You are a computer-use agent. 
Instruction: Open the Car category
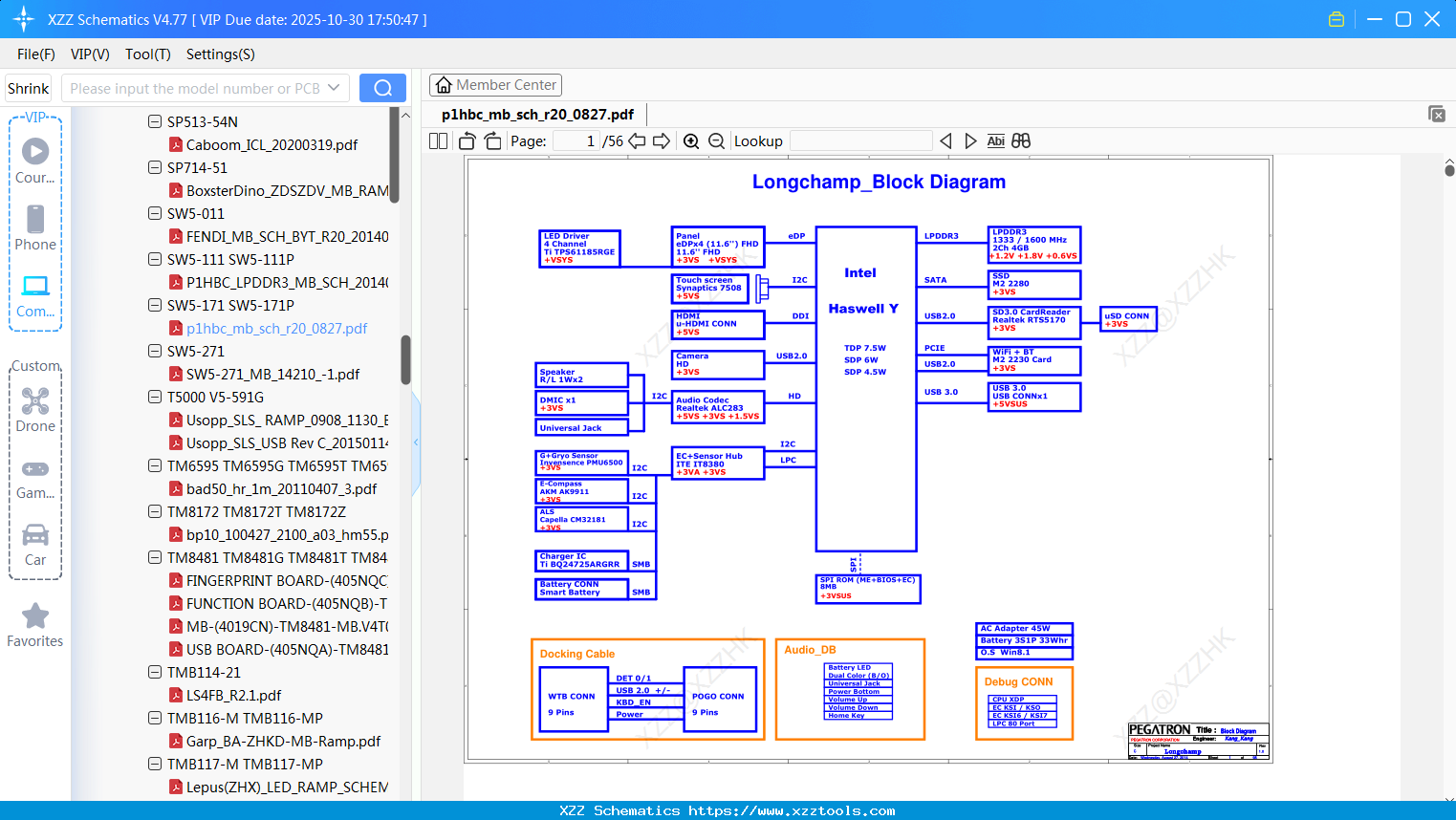(x=35, y=545)
